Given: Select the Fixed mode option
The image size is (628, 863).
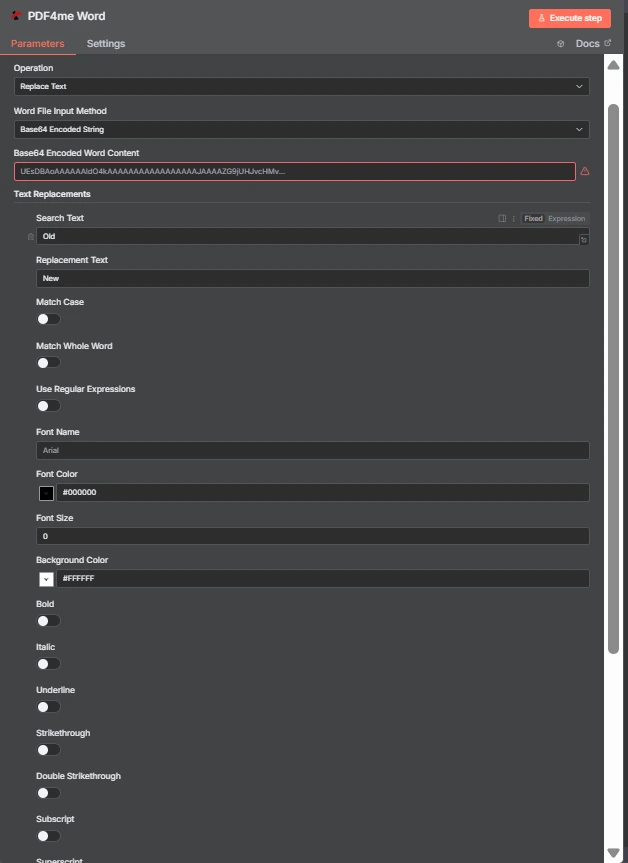Looking at the screenshot, I should coord(533,219).
